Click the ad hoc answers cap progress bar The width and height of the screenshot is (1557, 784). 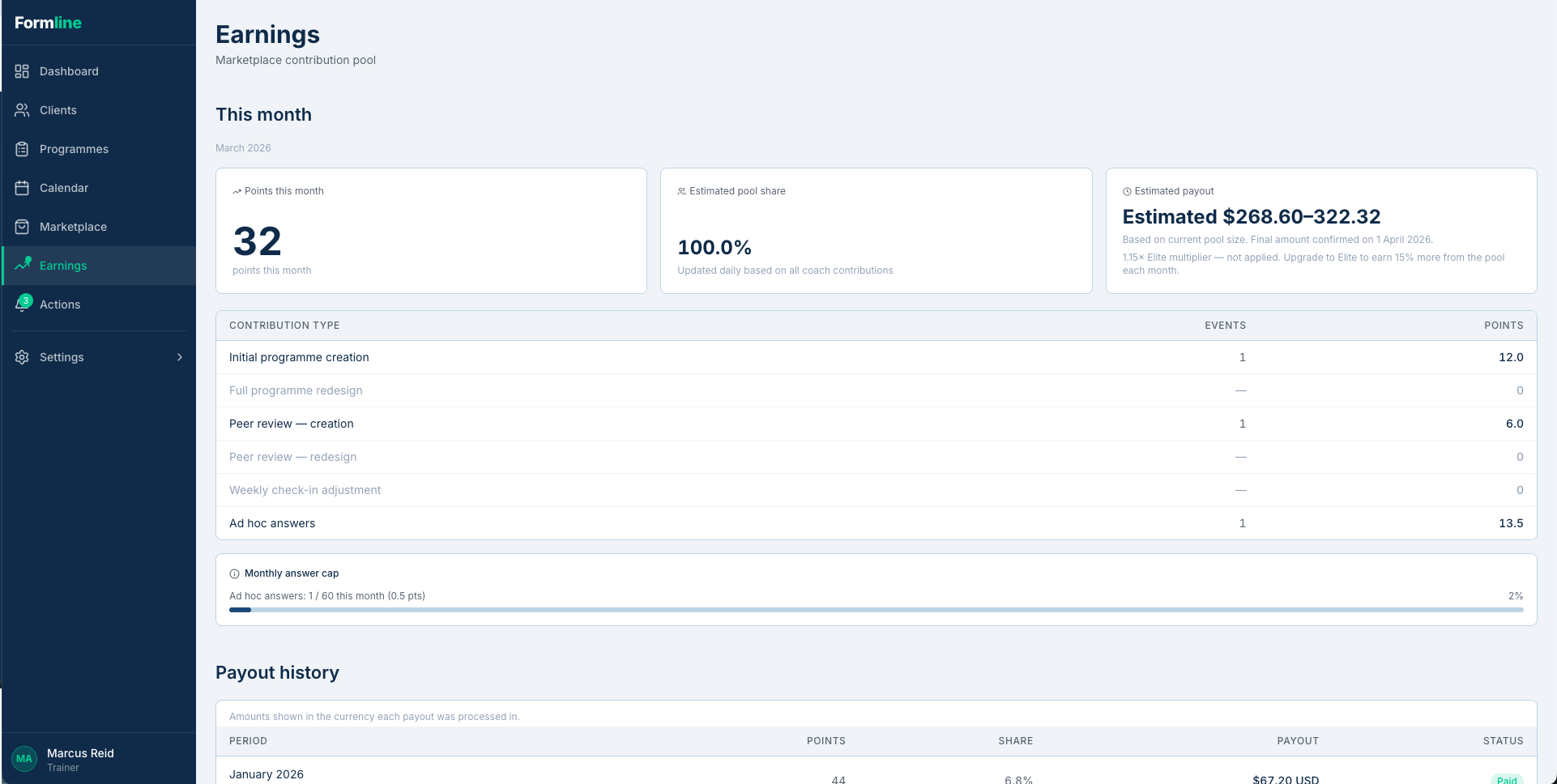(x=877, y=610)
